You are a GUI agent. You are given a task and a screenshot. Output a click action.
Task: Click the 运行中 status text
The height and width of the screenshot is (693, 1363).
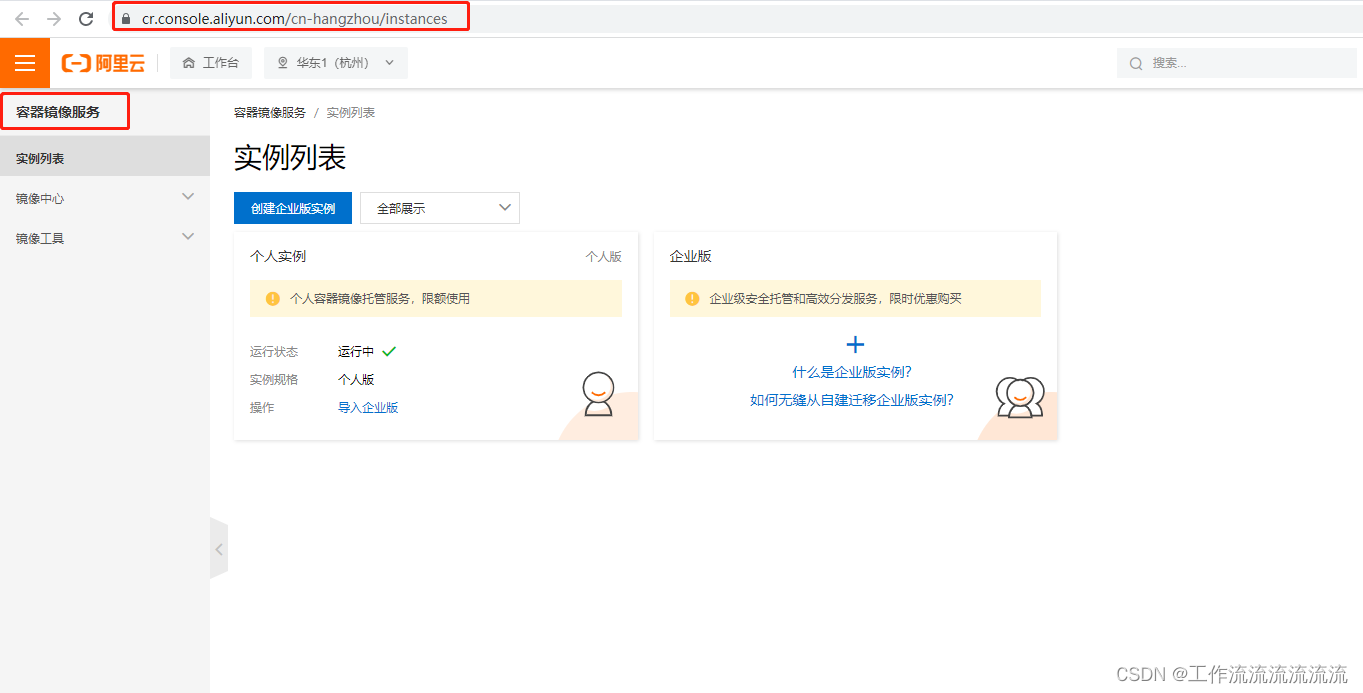click(356, 351)
